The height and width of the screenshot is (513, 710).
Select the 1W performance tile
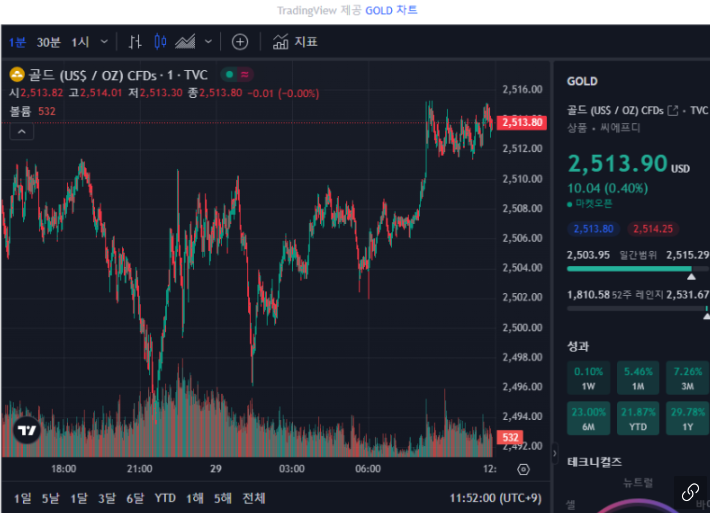pos(588,378)
